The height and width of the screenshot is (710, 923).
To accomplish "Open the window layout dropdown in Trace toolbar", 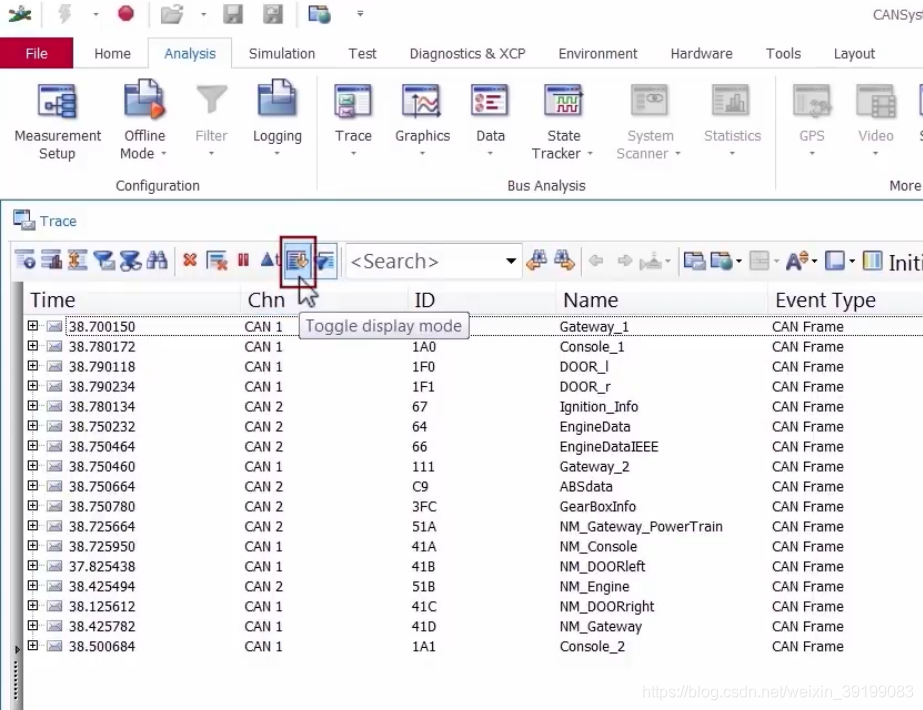I will point(852,261).
